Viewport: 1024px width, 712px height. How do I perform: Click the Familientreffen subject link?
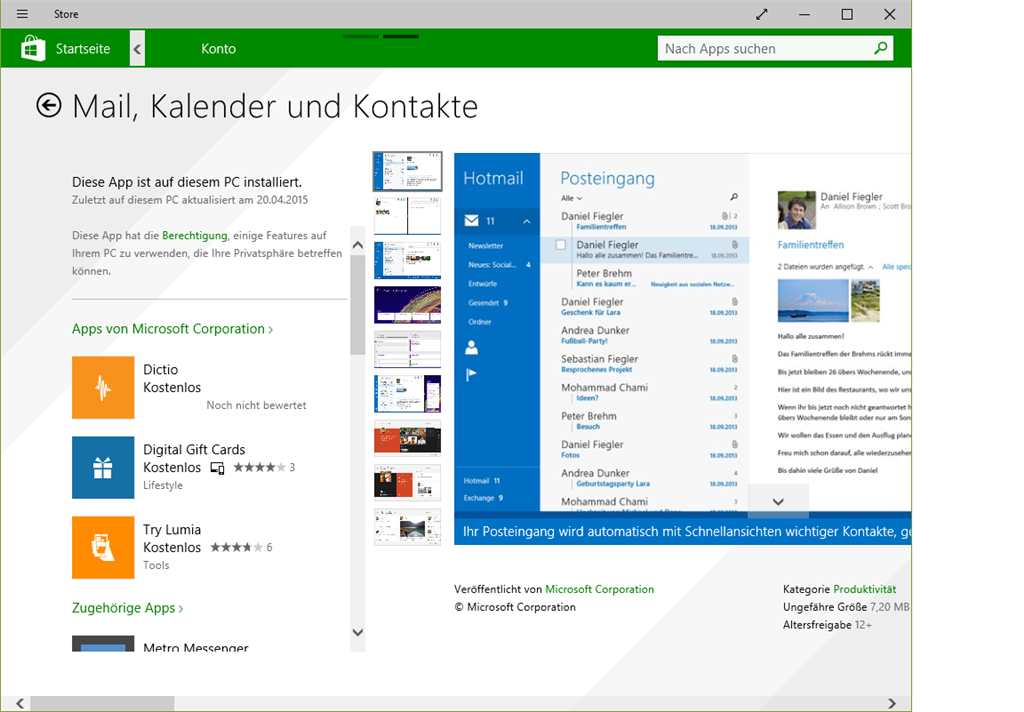pyautogui.click(x=810, y=244)
